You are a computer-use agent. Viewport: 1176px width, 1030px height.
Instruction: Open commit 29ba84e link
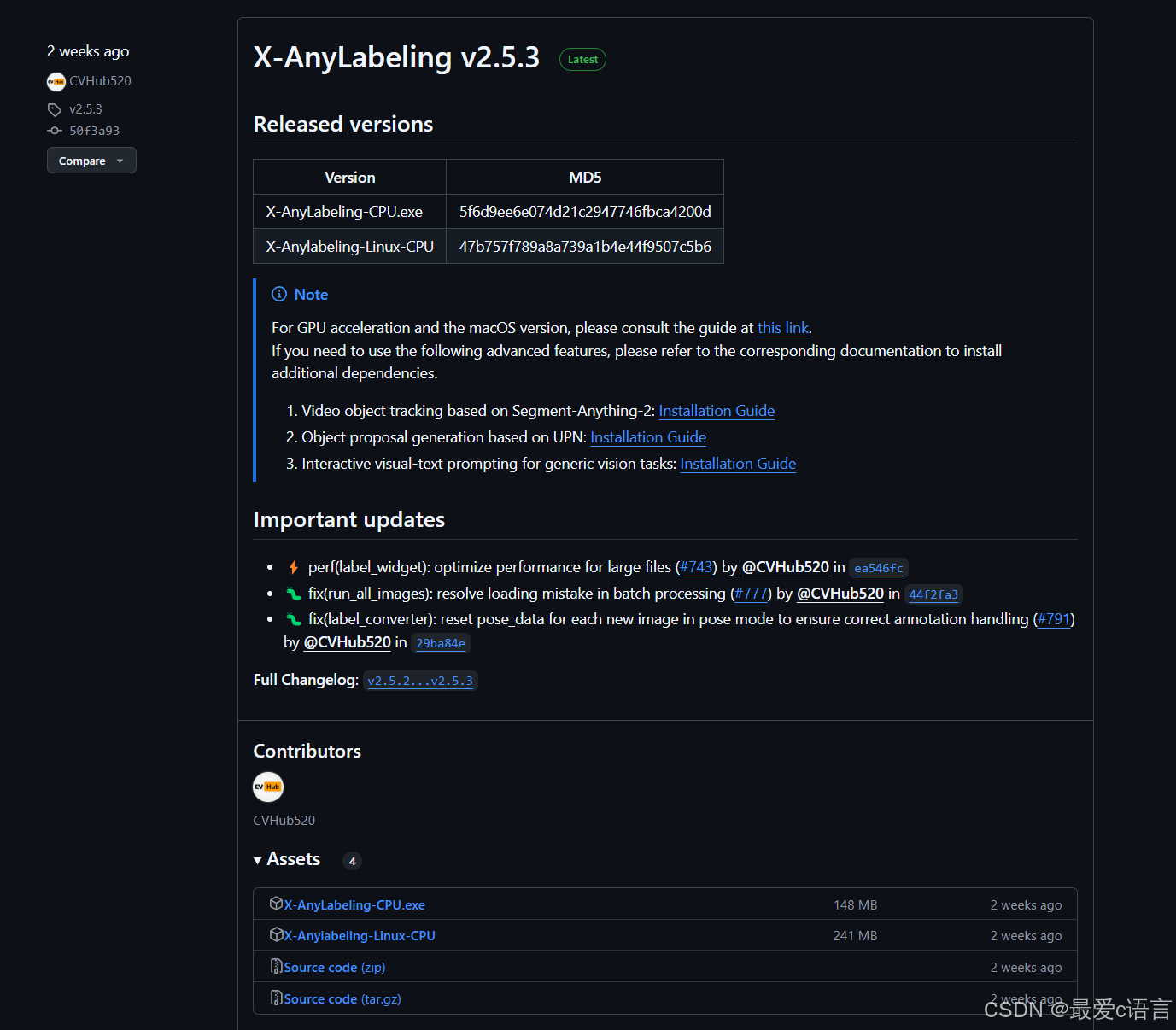(x=441, y=643)
